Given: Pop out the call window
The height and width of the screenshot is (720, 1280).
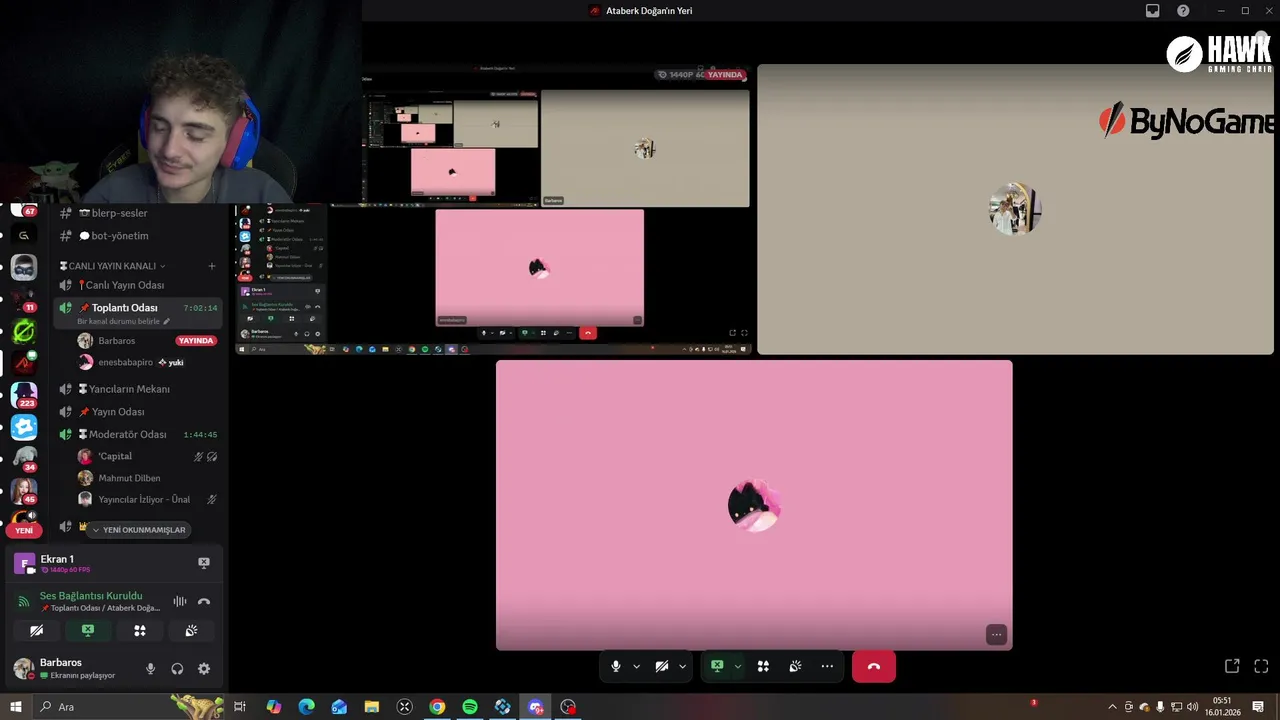Looking at the screenshot, I should (x=1232, y=666).
